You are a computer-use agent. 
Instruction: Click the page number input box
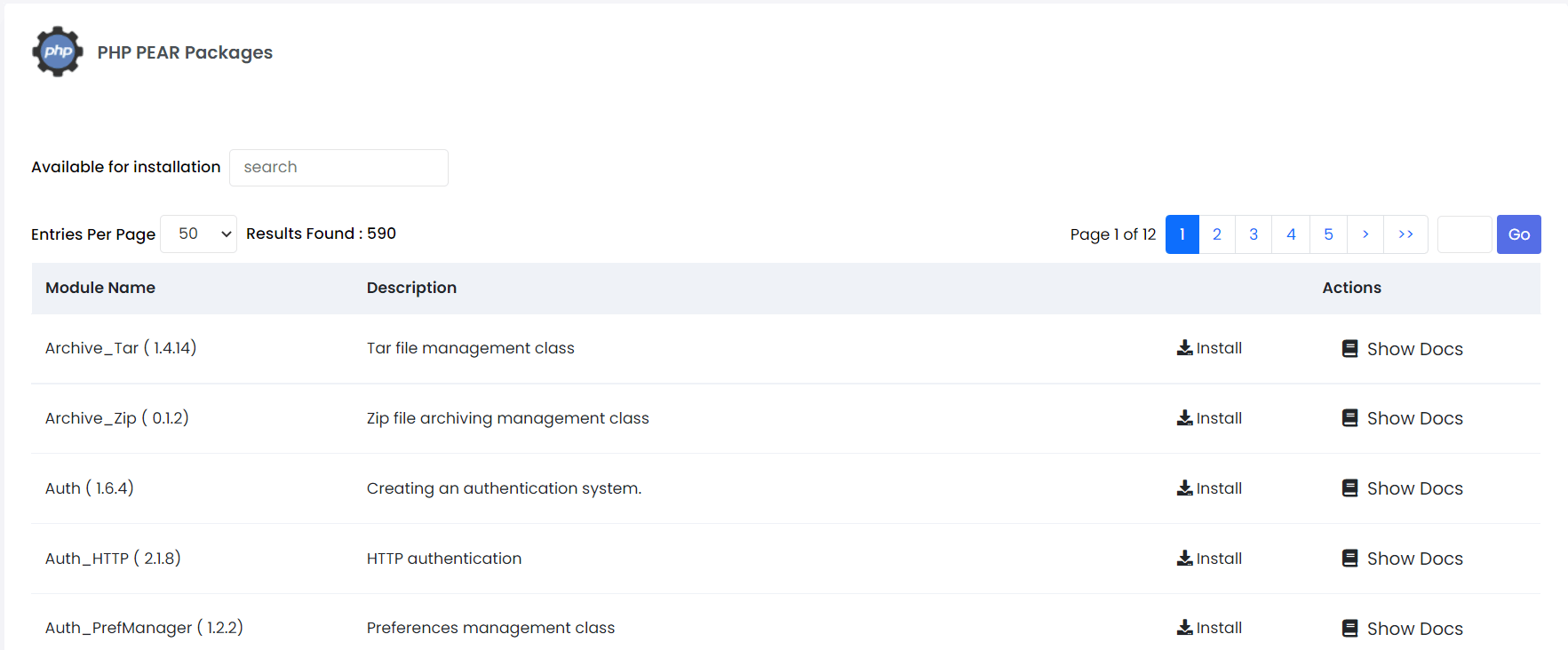point(1464,234)
